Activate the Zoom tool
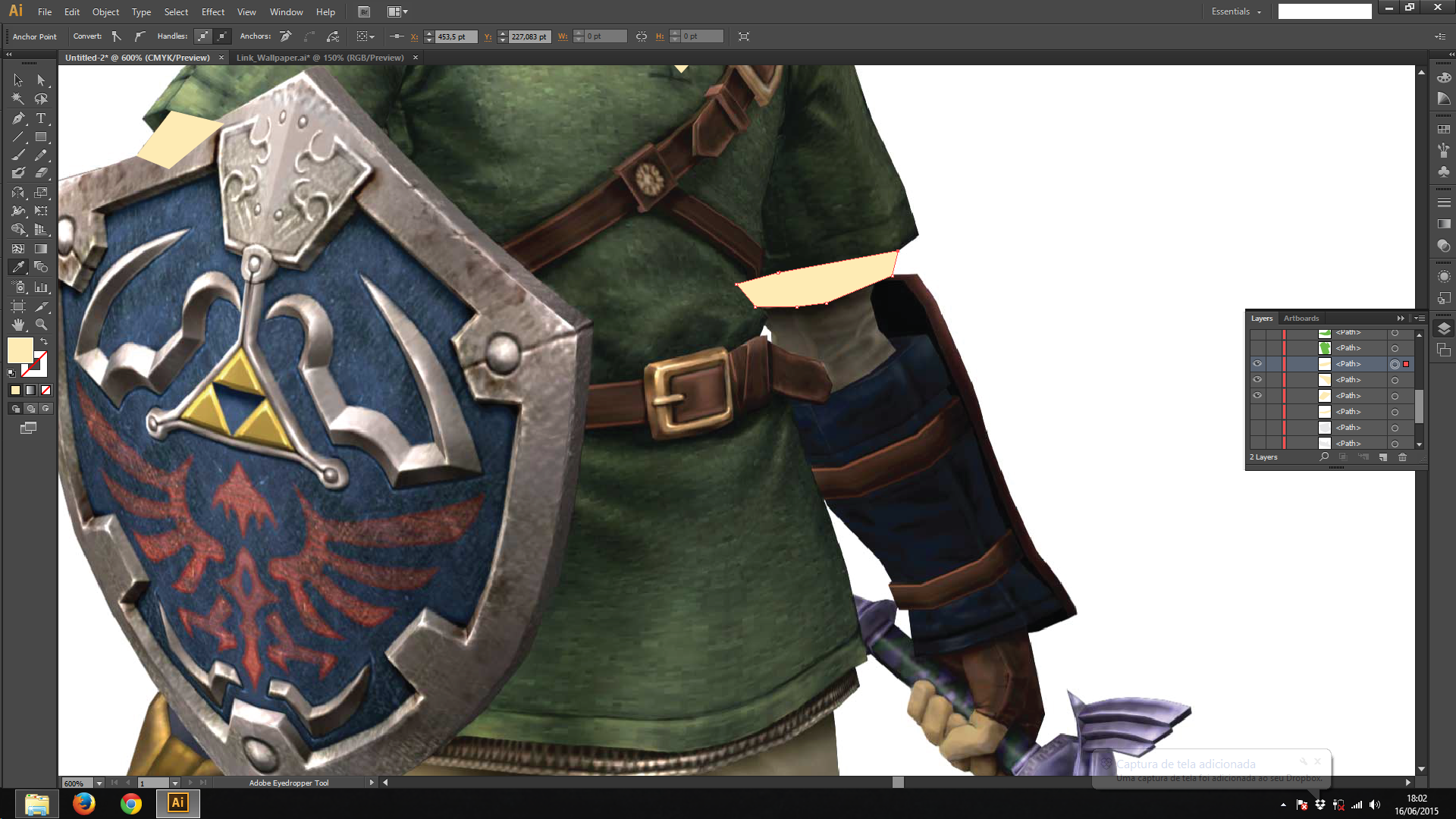The image size is (1456, 819). click(x=41, y=325)
